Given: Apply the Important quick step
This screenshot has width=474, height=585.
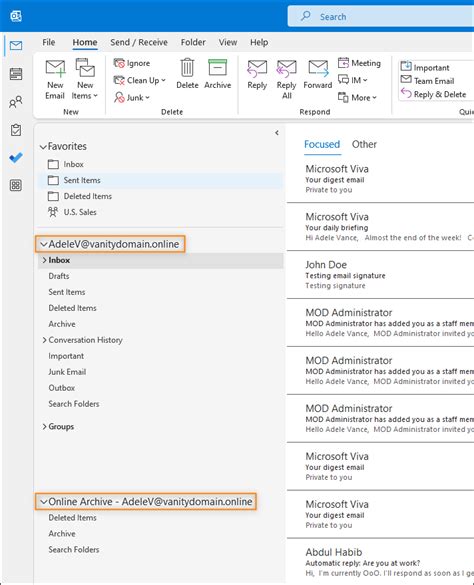Looking at the screenshot, I should [x=425, y=67].
